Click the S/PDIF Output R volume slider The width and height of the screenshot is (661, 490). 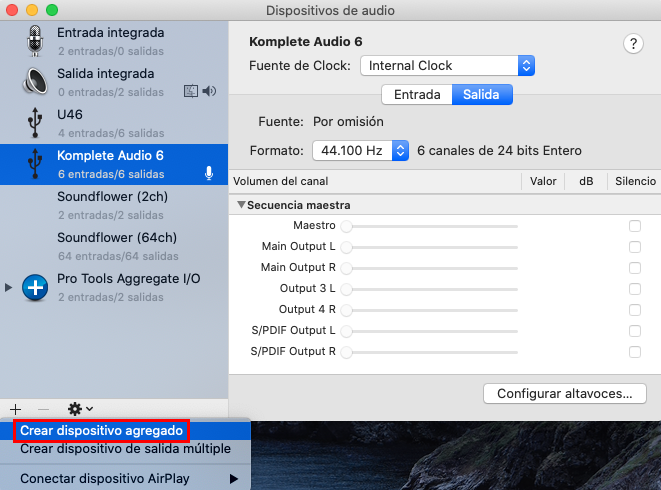(x=429, y=352)
